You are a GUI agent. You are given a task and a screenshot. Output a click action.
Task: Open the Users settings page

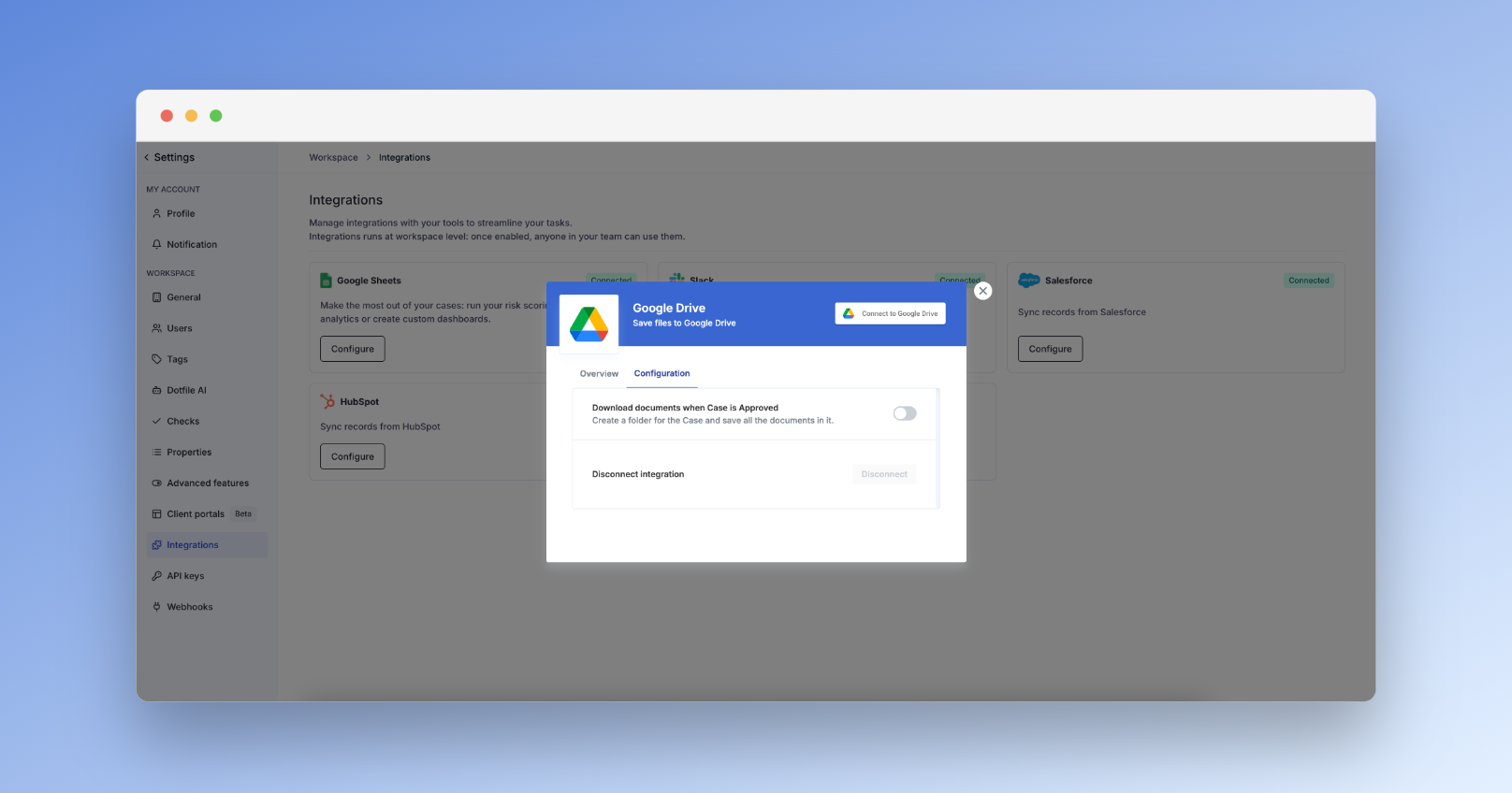[x=207, y=328]
